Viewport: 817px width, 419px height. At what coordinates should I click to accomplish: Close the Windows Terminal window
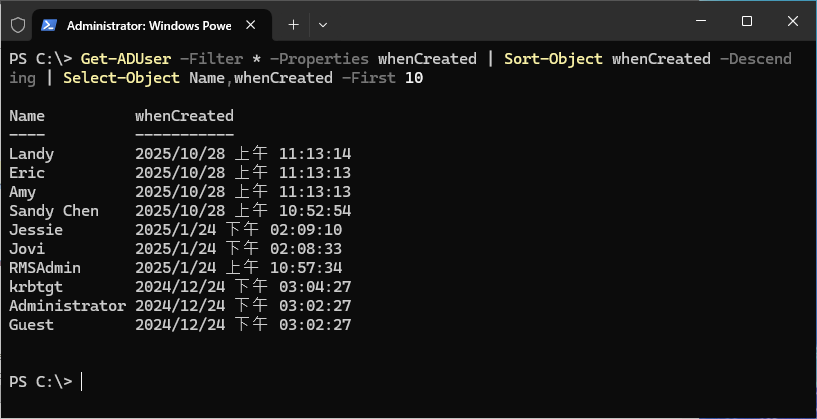coord(791,21)
